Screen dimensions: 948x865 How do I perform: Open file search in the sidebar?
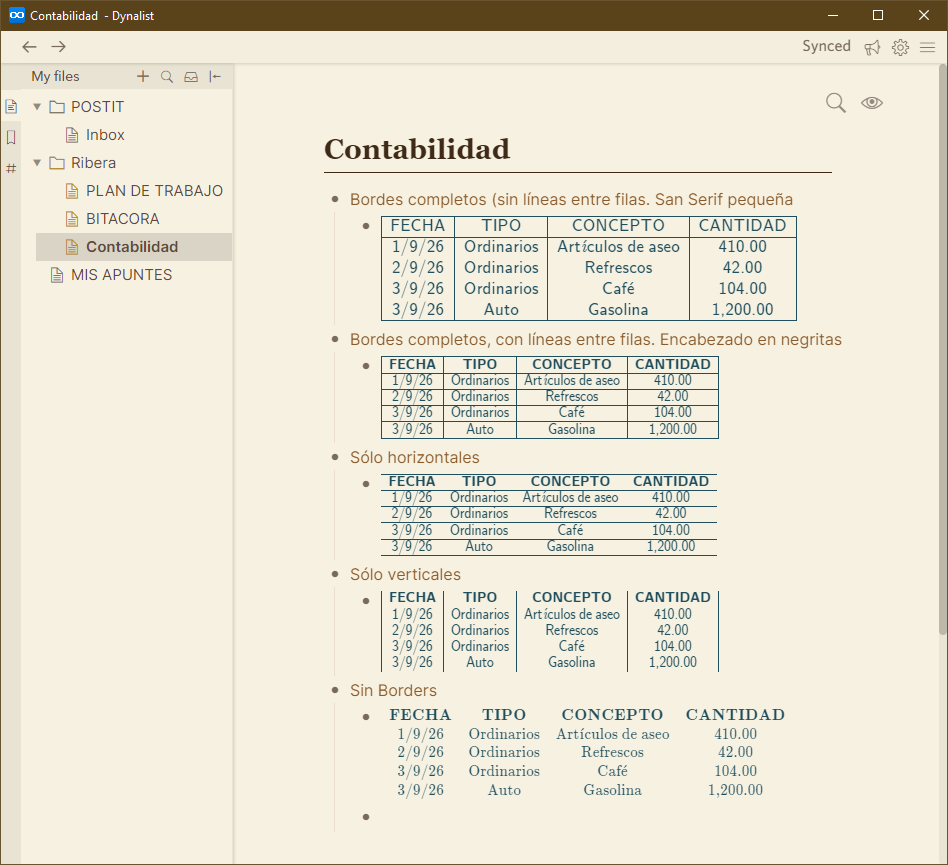167,77
